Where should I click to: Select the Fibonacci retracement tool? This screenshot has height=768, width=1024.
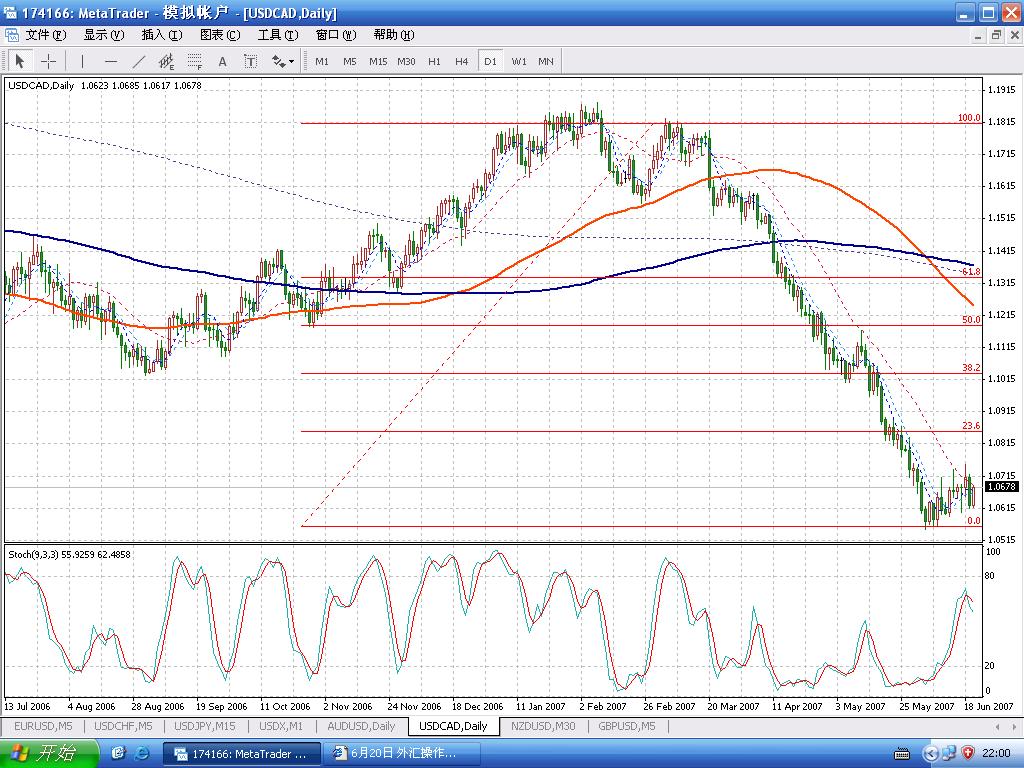coord(194,61)
